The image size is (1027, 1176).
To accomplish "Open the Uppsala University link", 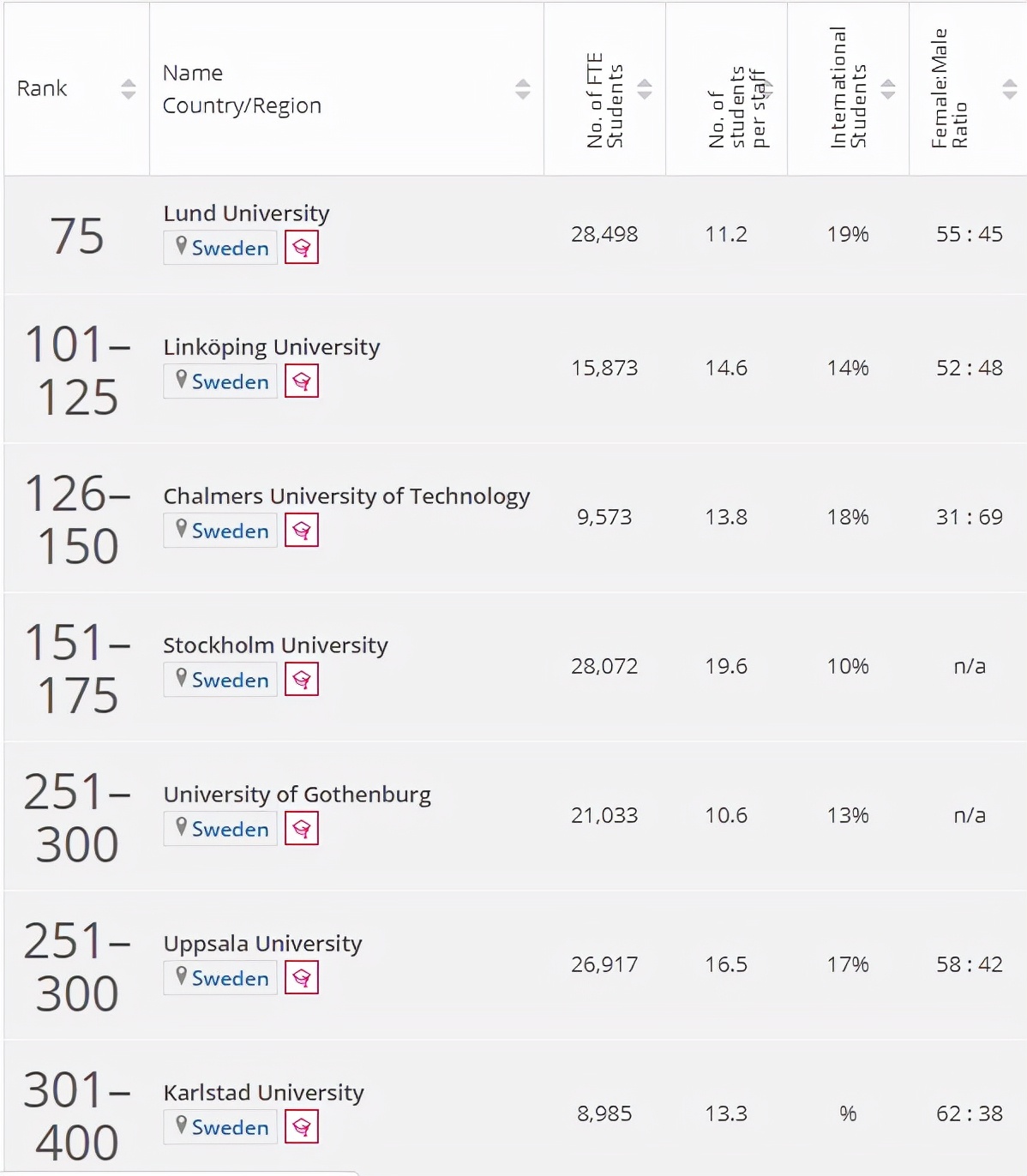I will [262, 943].
